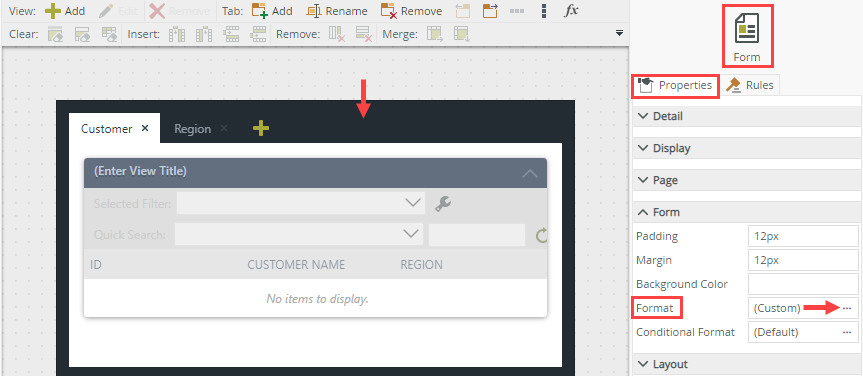Click the horizontal dots toolbar icon
Image resolution: width=863 pixels, height=376 pixels.
(517, 10)
